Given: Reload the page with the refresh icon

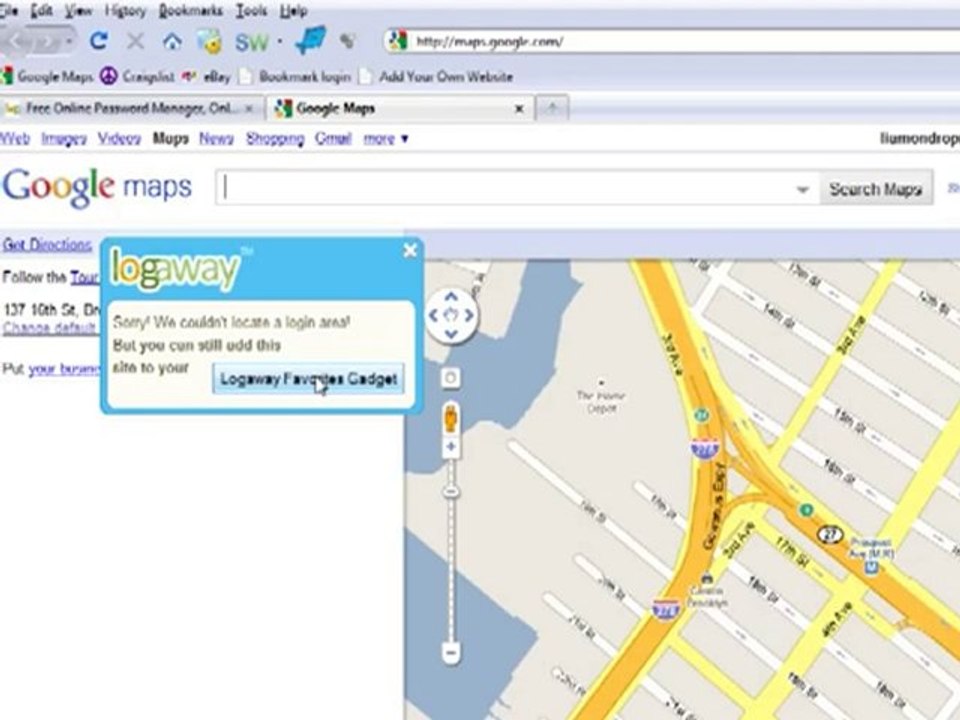Looking at the screenshot, I should pos(99,41).
